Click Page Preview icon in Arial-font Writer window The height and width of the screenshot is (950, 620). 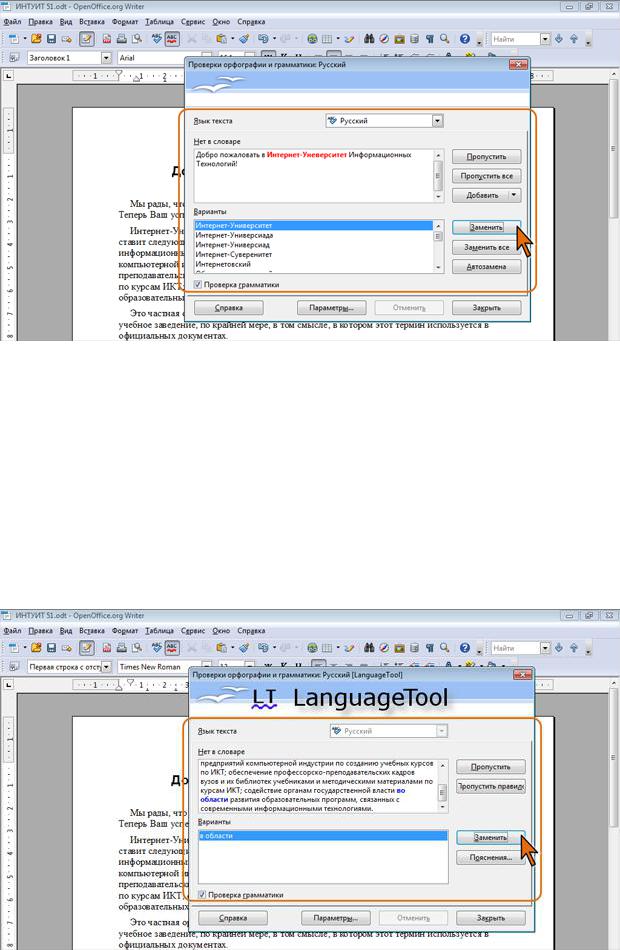coord(137,39)
